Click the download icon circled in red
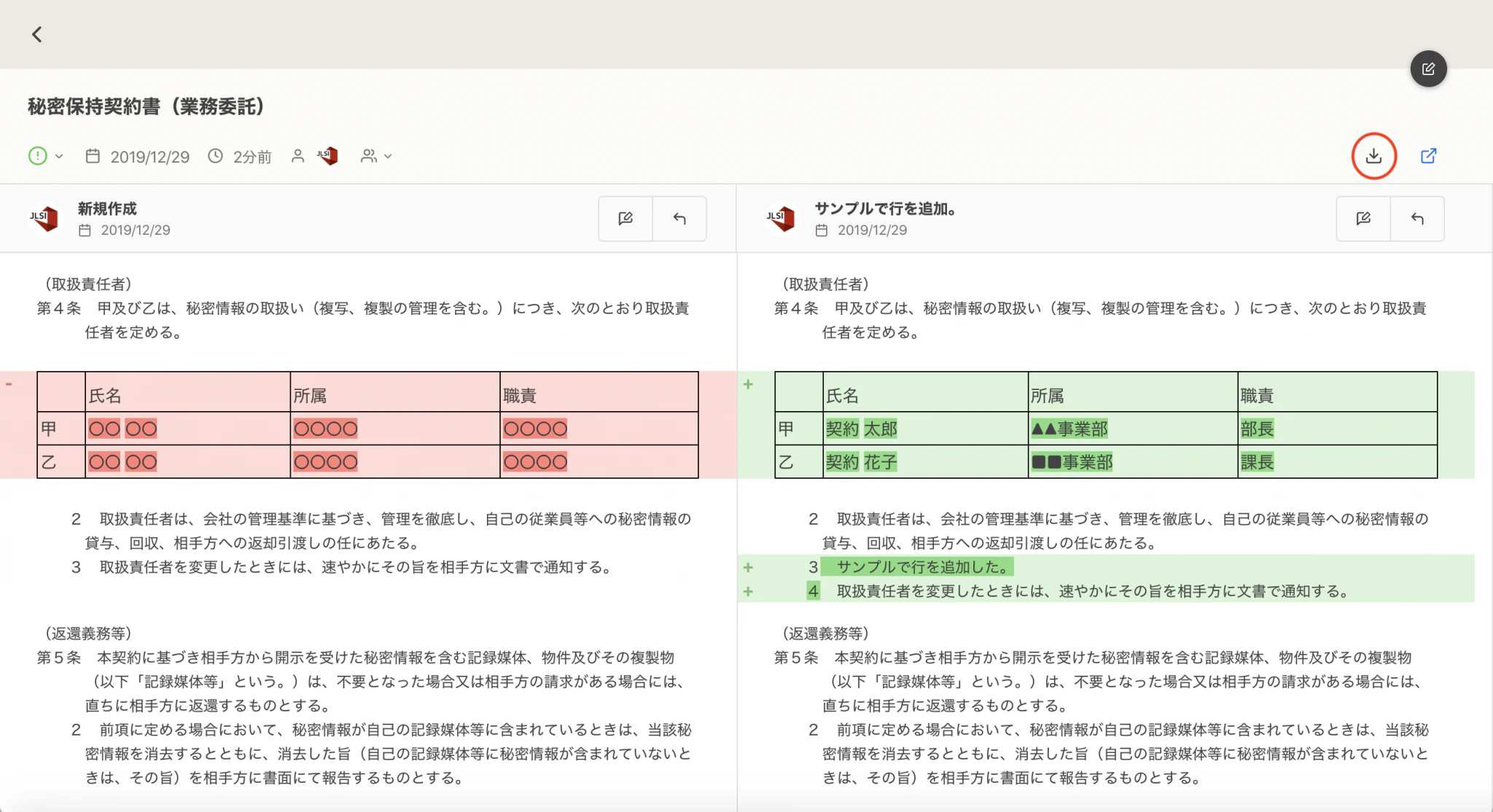Viewport: 1493px width, 812px height. coord(1373,156)
